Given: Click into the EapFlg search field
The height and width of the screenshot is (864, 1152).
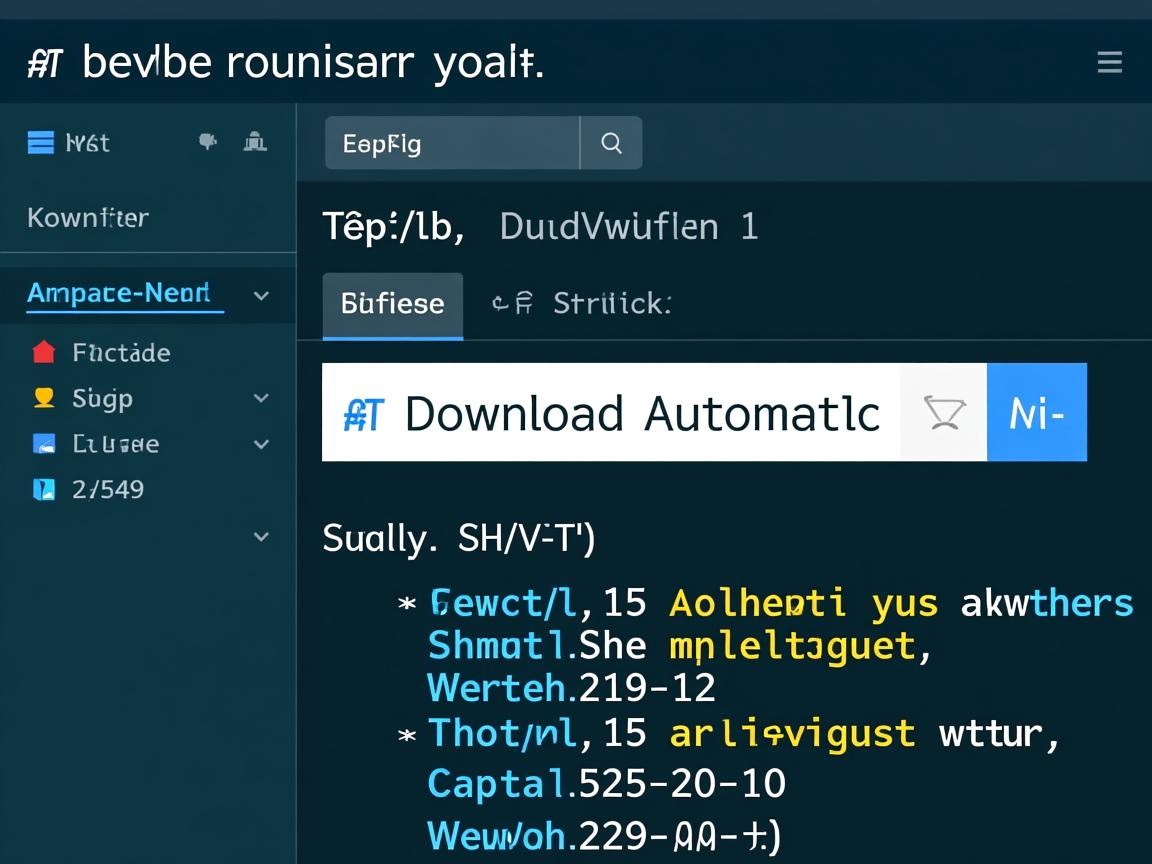Looking at the screenshot, I should (452, 143).
